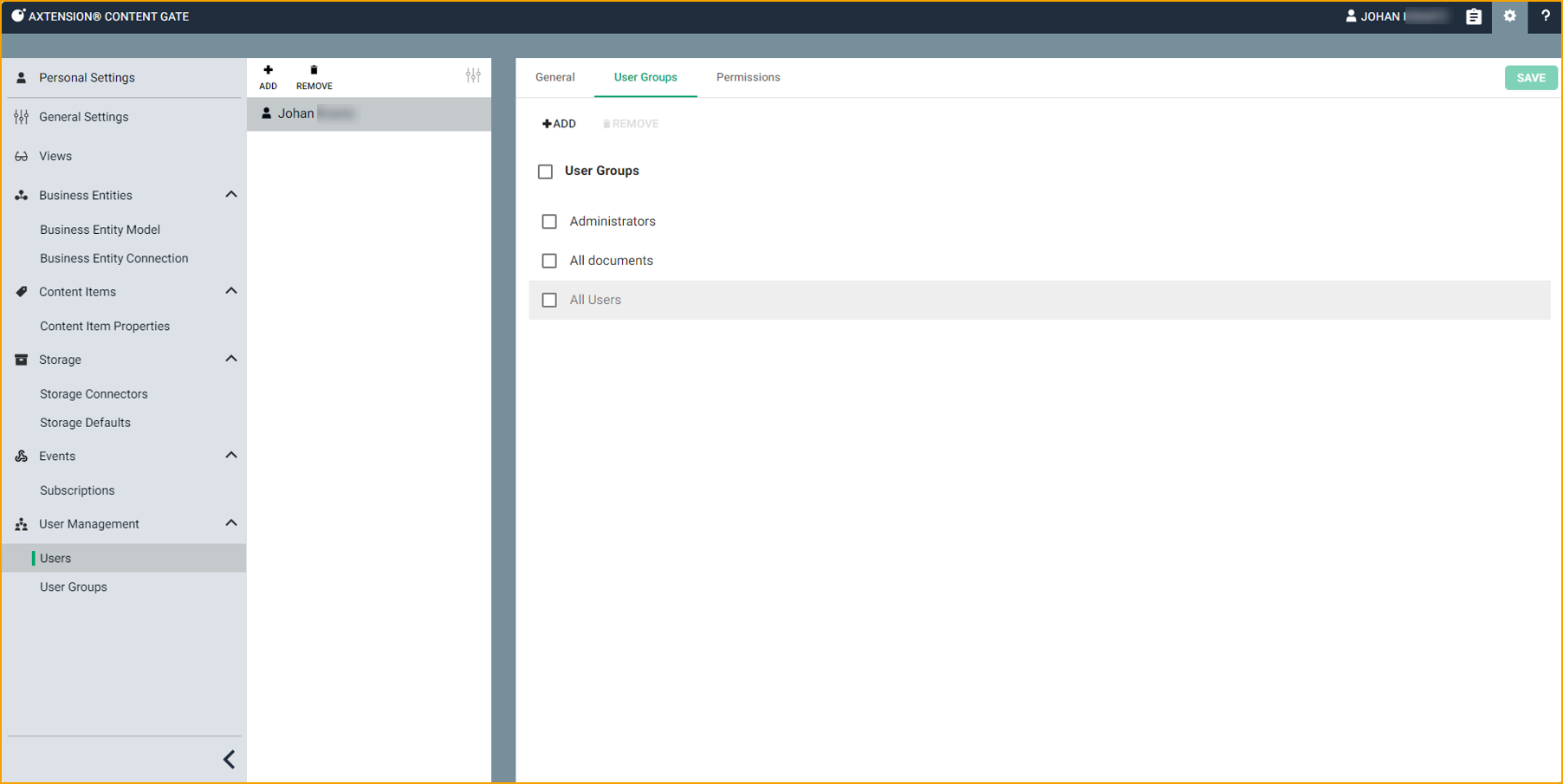
Task: Click the Storage box icon
Action: (22, 360)
